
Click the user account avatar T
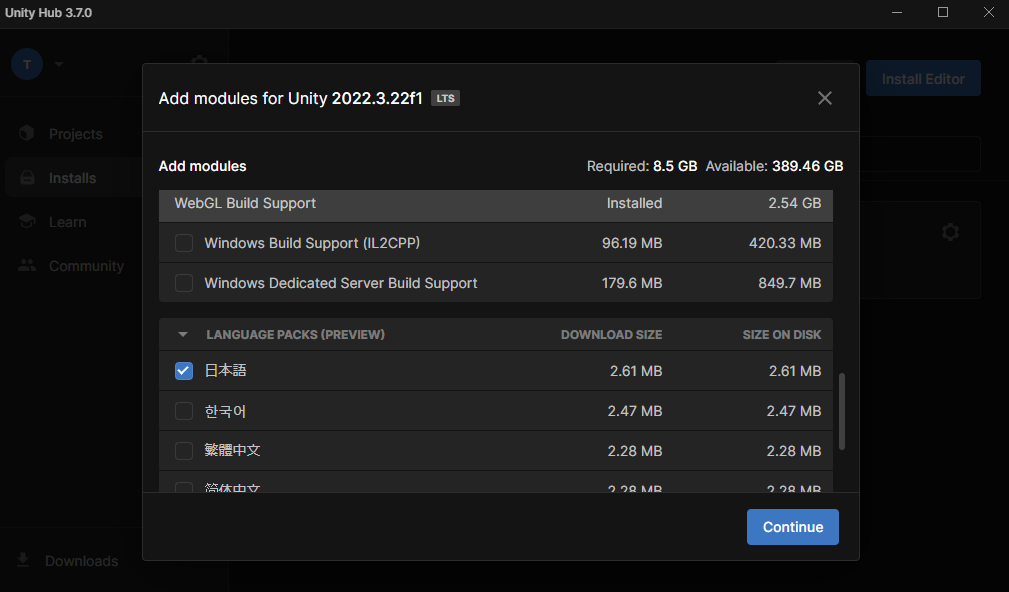pos(27,64)
